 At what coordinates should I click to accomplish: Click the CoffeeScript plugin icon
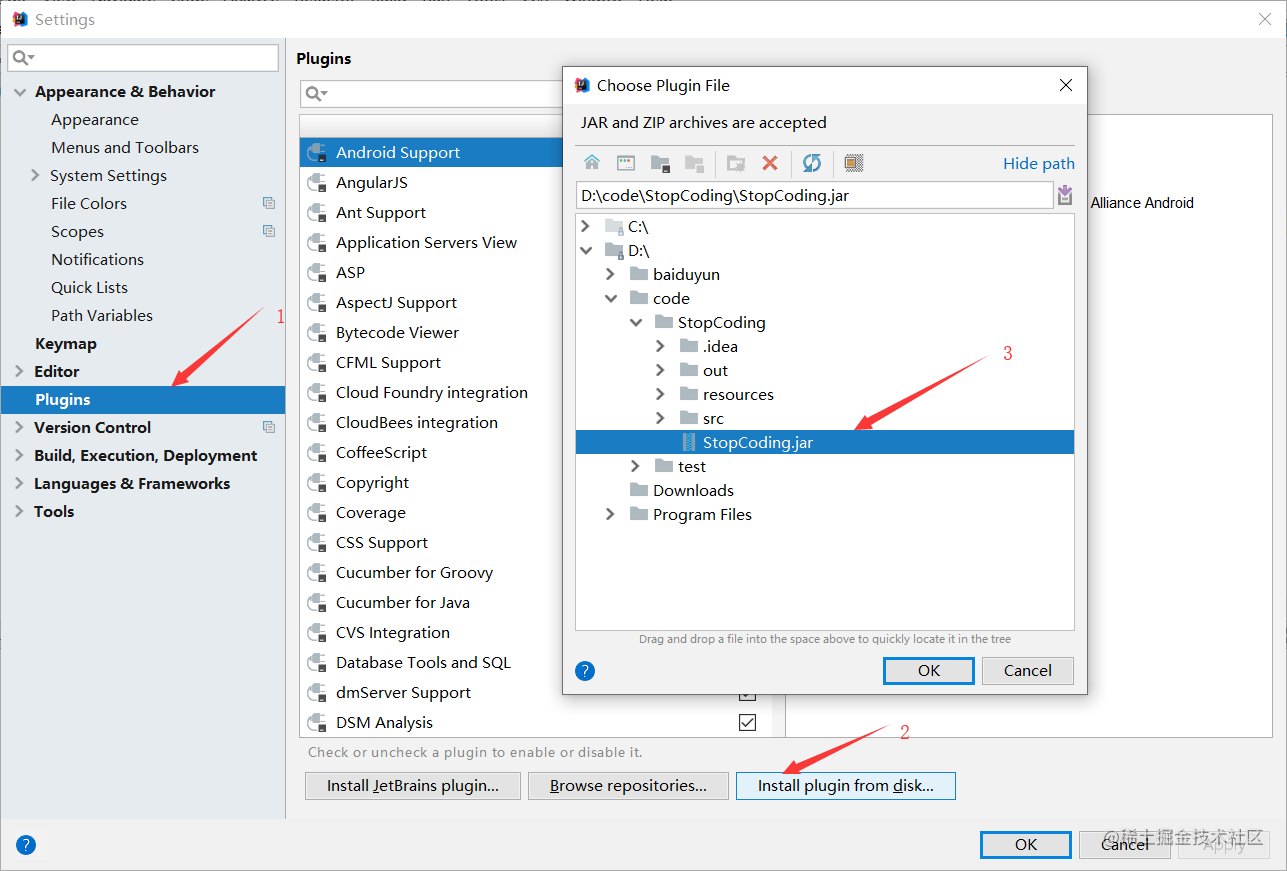coord(318,453)
